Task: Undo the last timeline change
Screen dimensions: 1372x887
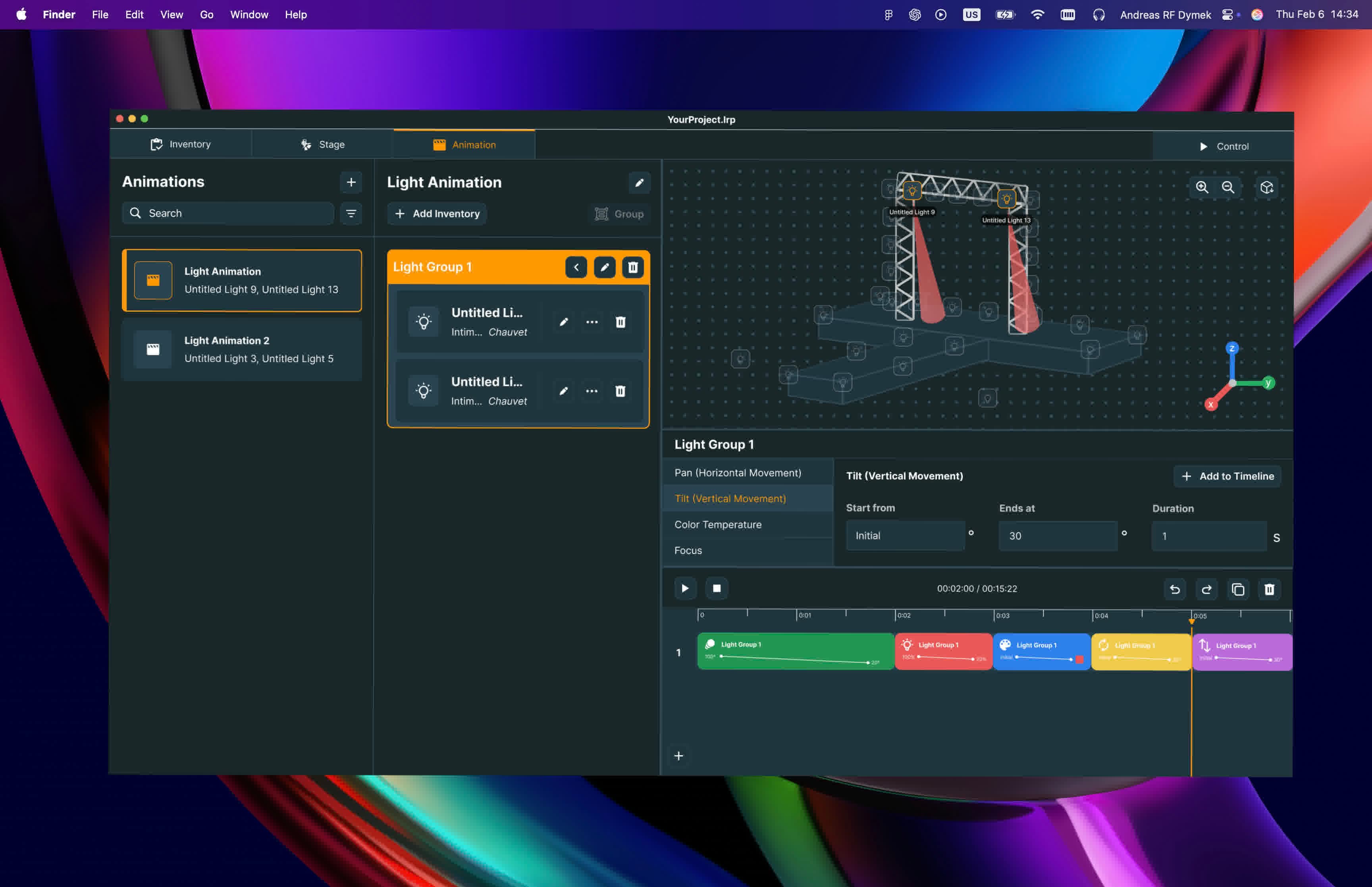Action: [1175, 589]
